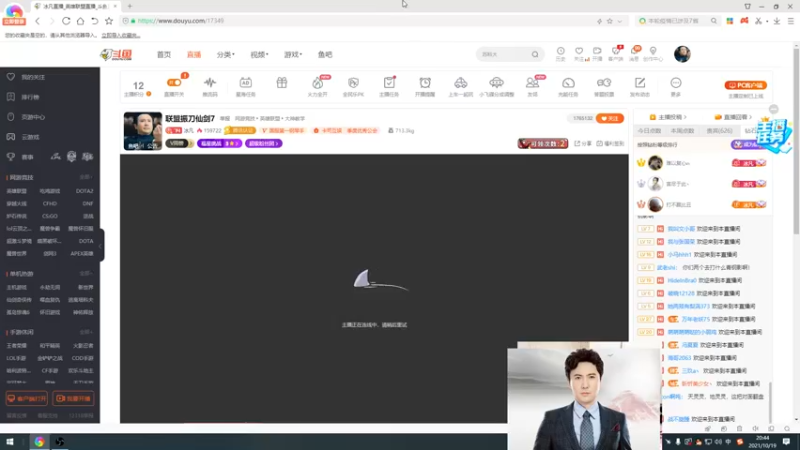Image resolution: width=800 pixels, height=450 pixels.
Task: Open the CS:GO category link
Action: pyautogui.click(x=49, y=216)
